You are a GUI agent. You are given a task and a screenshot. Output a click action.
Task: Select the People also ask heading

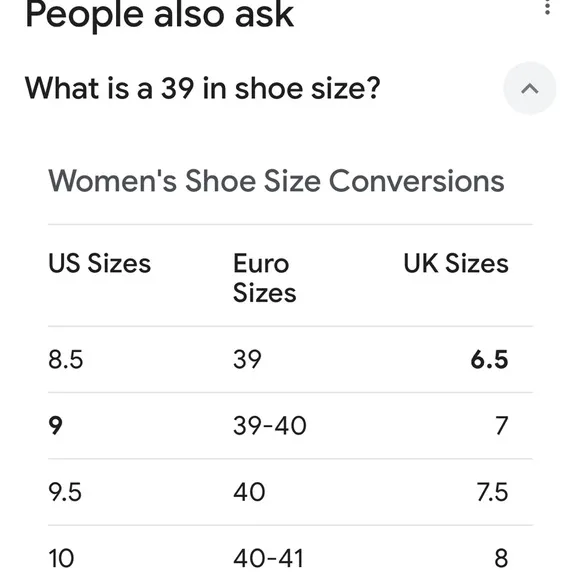click(159, 15)
